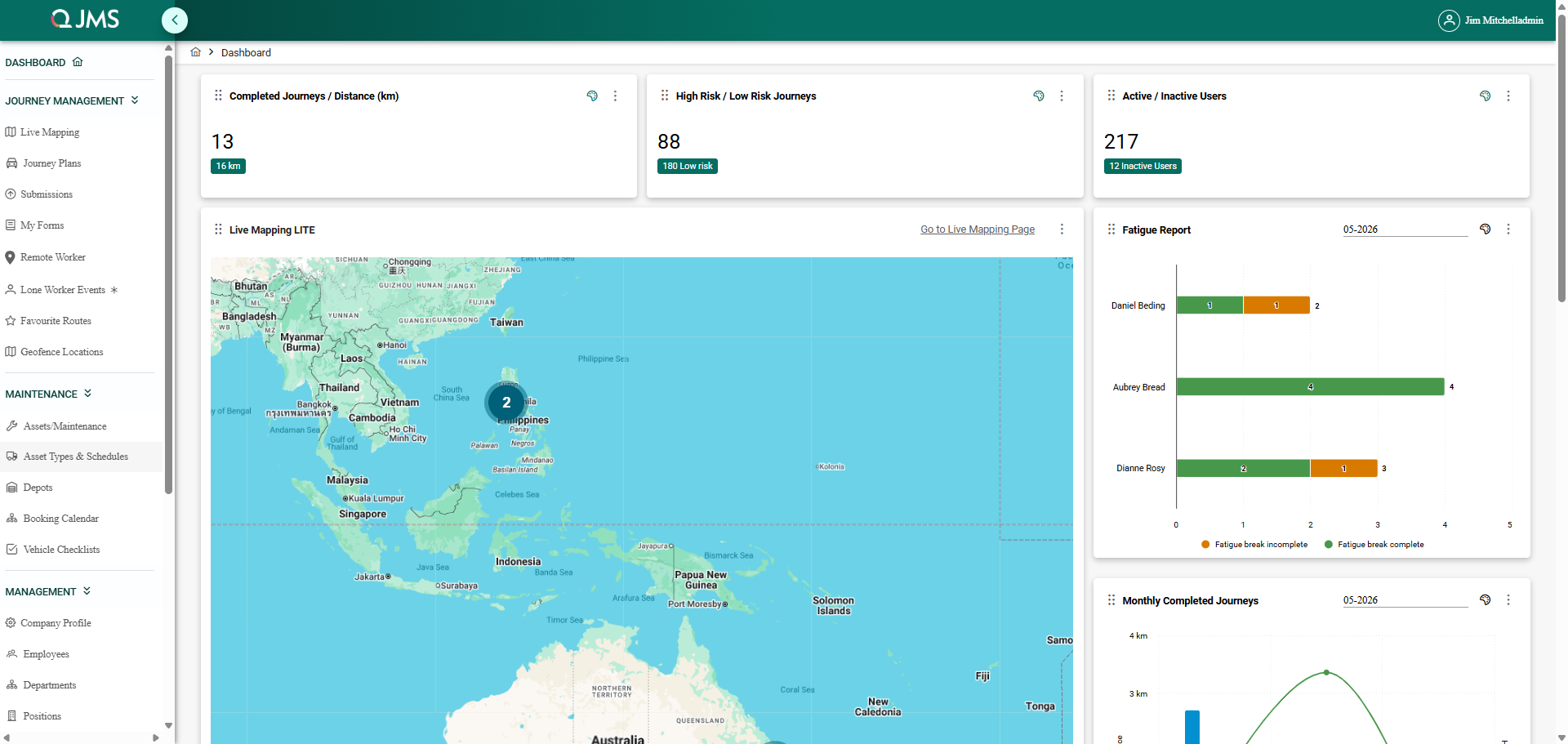
Task: Click the Remote Worker pin icon
Action: point(11,257)
